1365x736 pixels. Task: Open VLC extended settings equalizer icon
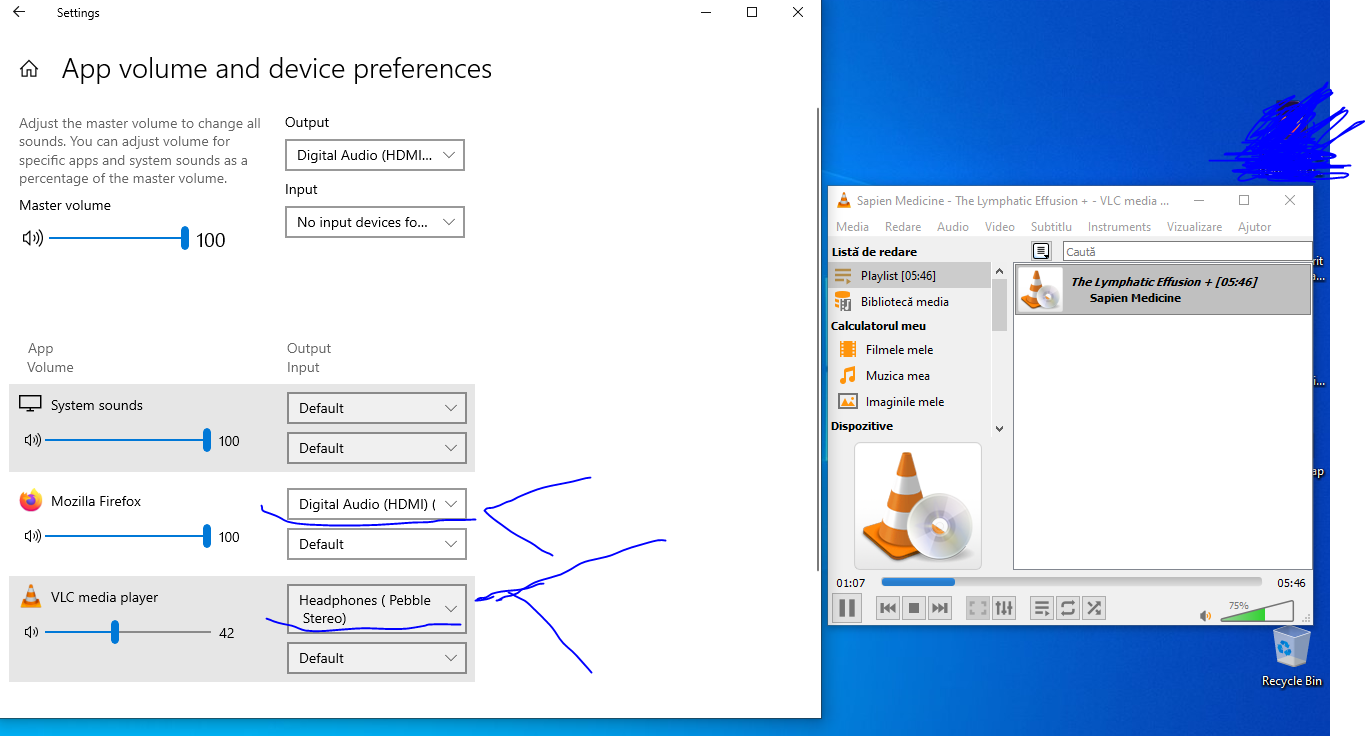coord(1004,608)
